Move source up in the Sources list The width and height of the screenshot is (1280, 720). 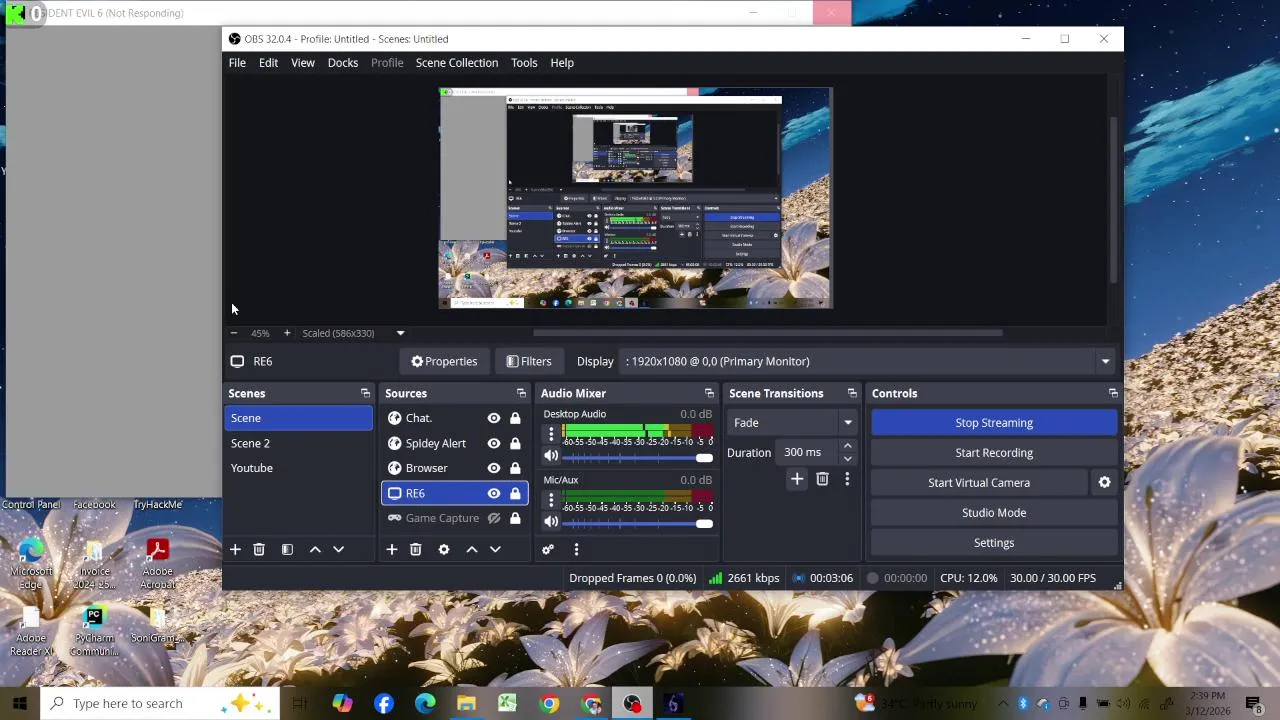[472, 549]
